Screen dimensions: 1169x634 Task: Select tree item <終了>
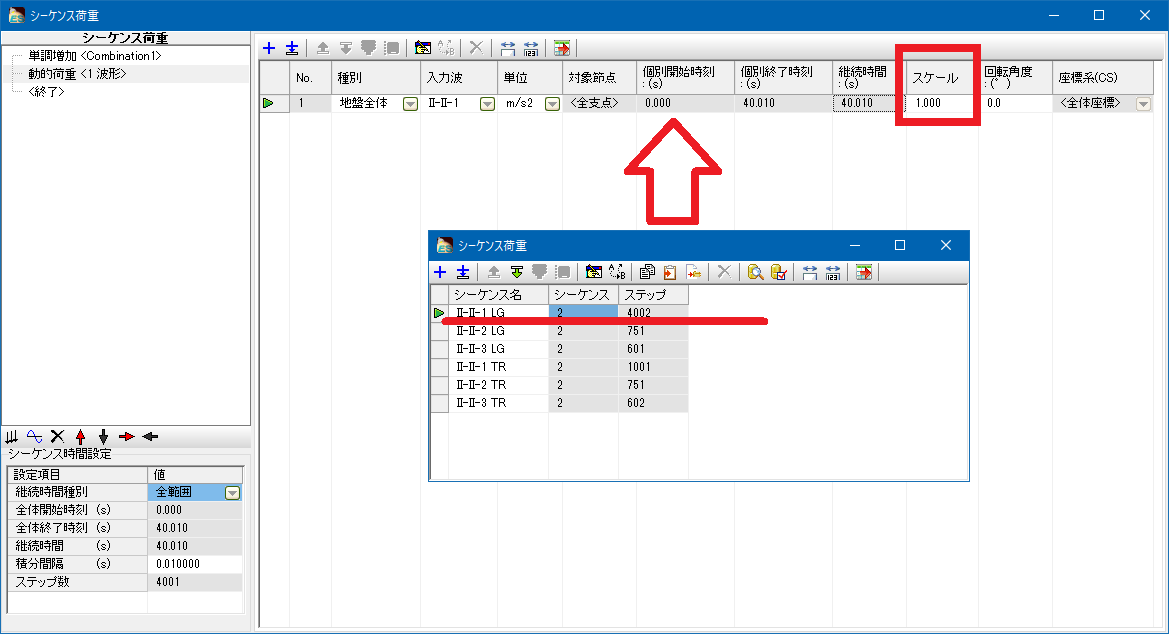pyautogui.click(x=46, y=92)
